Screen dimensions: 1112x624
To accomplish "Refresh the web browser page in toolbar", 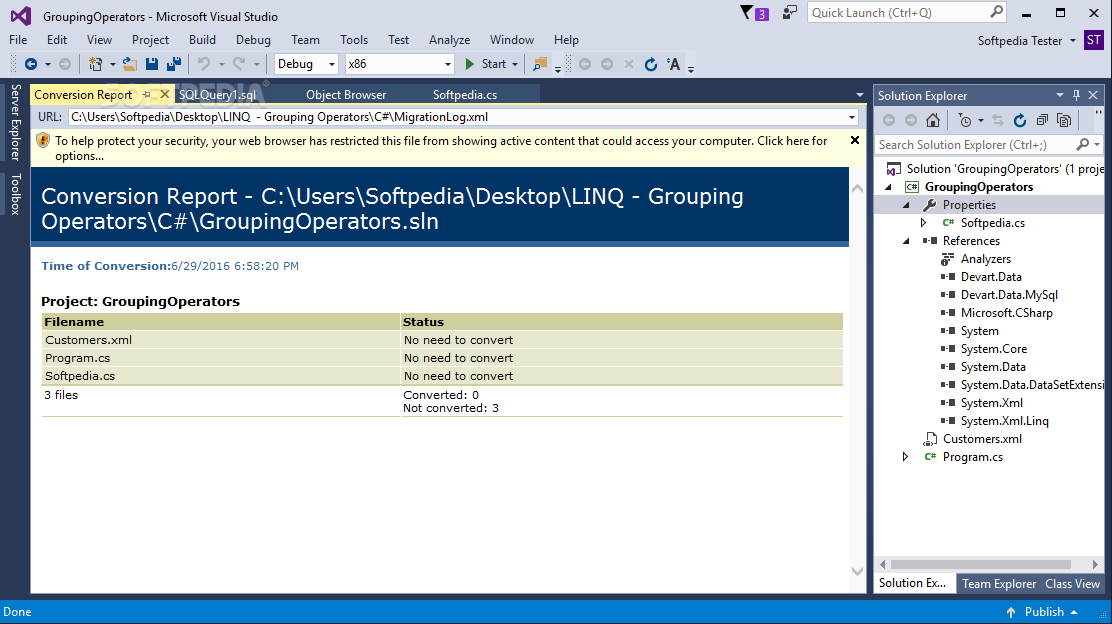I will pyautogui.click(x=650, y=64).
